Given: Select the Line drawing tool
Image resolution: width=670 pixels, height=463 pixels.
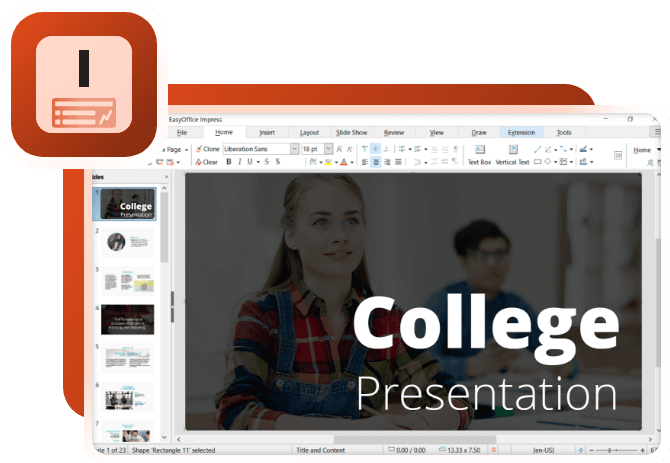Looking at the screenshot, I should click(538, 149).
